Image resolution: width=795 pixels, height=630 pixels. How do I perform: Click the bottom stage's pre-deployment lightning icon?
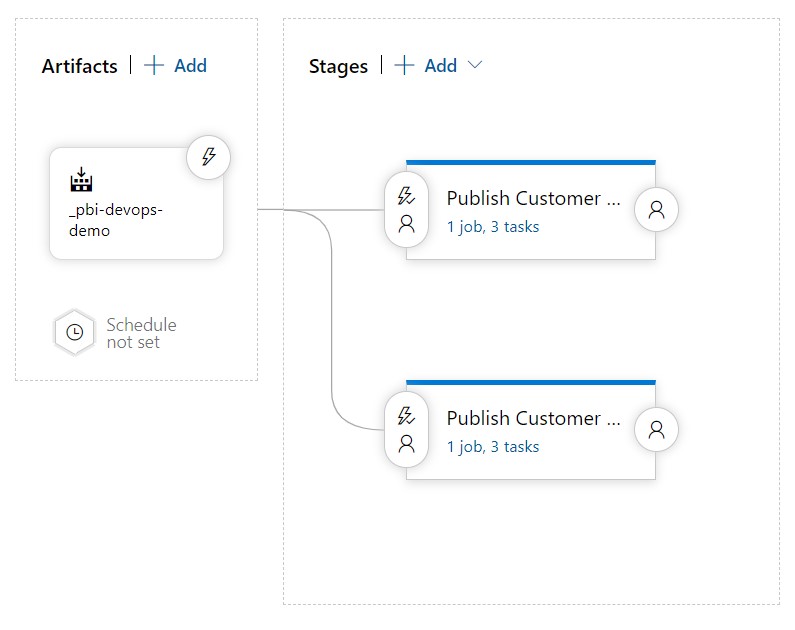[406, 416]
